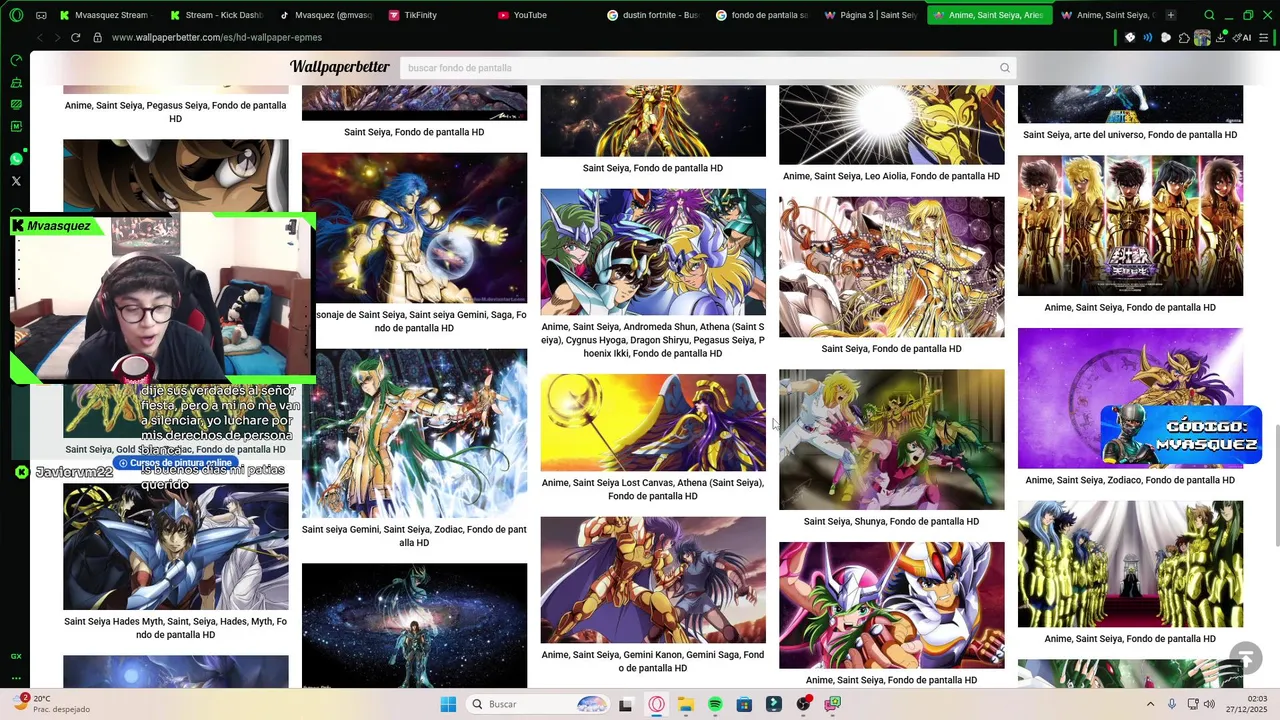Open the search tabs magnifier icon
The image size is (1280, 720).
1210,15
